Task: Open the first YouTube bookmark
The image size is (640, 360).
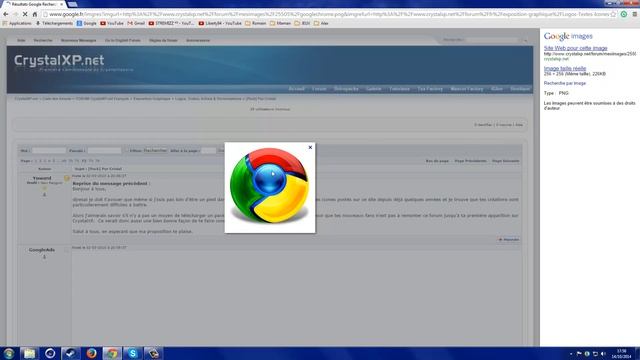Action: coord(112,23)
